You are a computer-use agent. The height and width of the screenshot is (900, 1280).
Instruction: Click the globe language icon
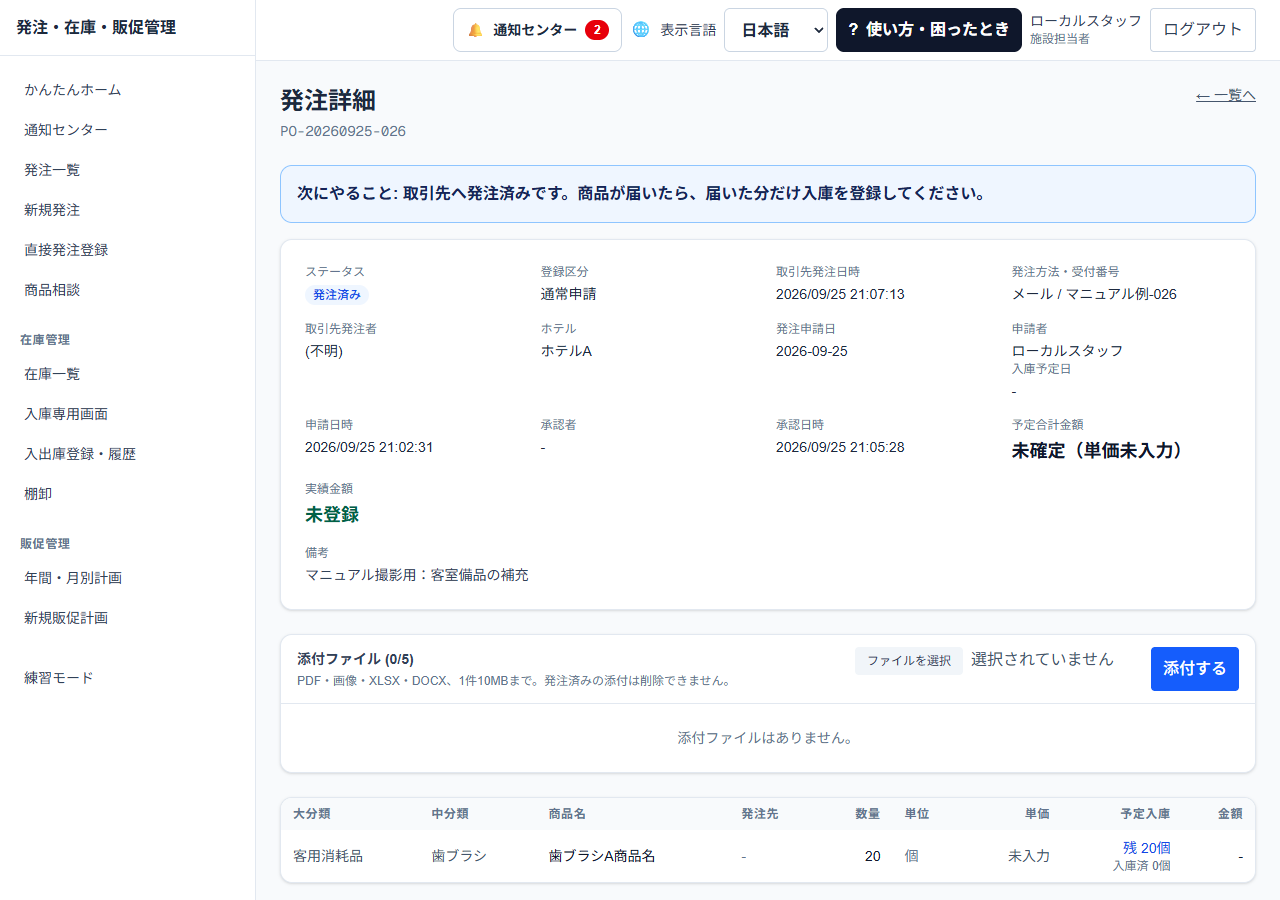point(641,30)
